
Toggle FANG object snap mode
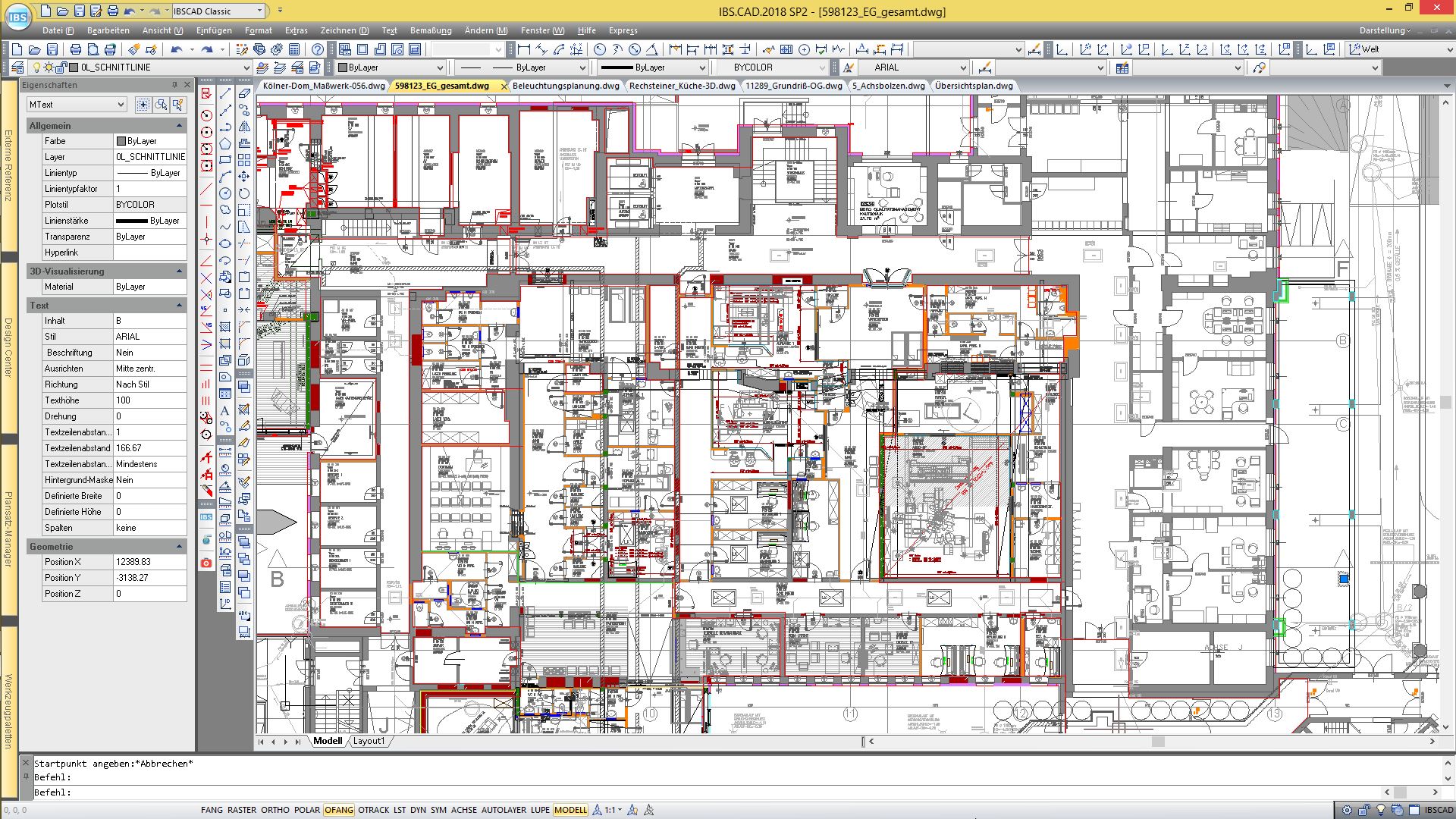coord(212,810)
